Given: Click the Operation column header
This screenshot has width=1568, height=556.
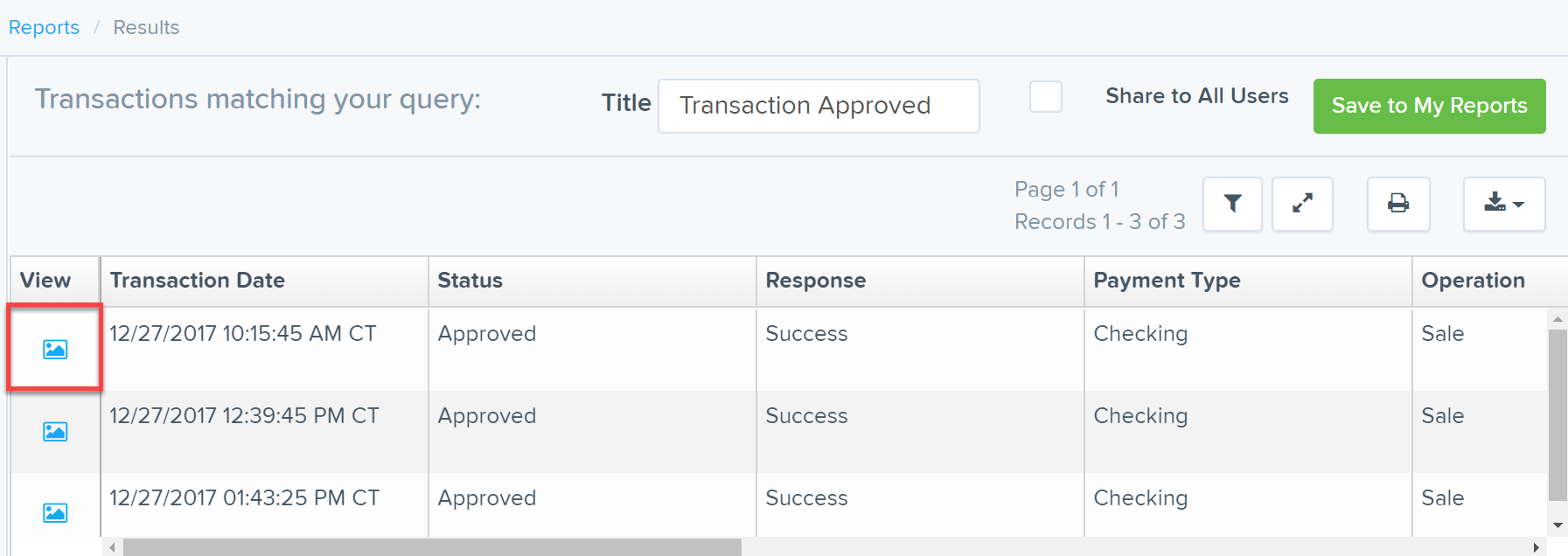Looking at the screenshot, I should tap(1473, 281).
